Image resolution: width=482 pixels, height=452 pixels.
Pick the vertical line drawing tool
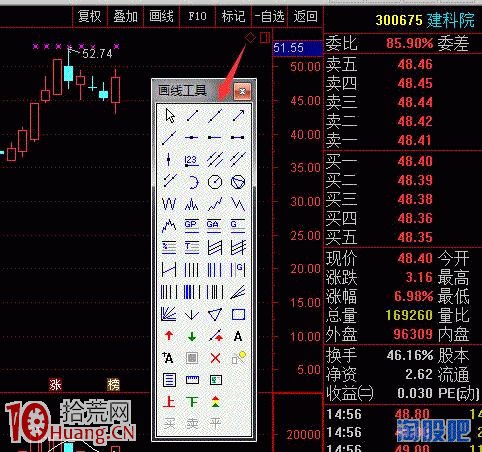click(x=169, y=159)
